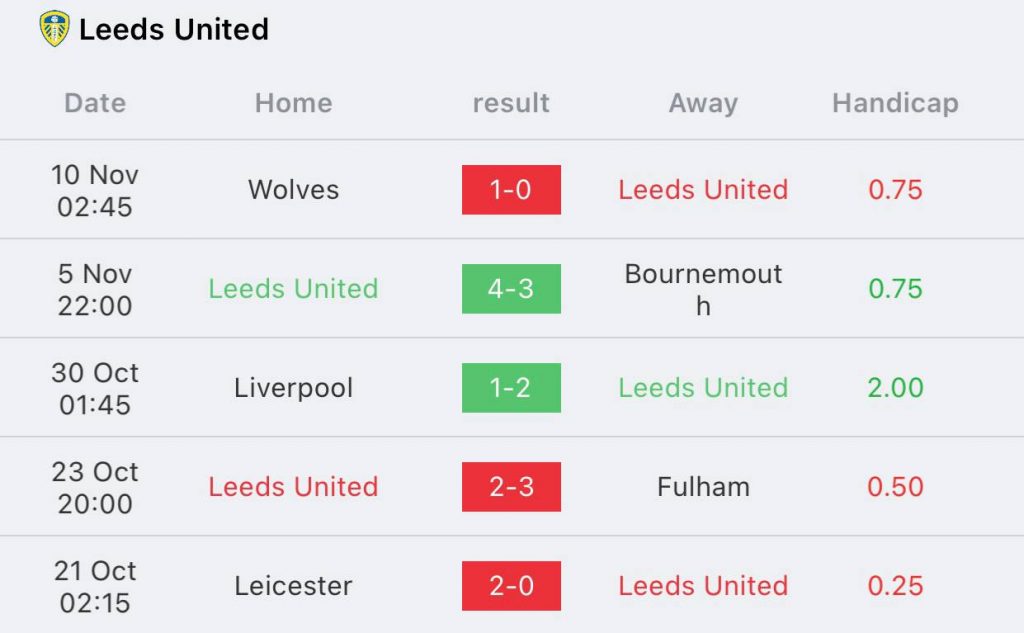Image resolution: width=1024 pixels, height=633 pixels.
Task: Open the green 1-2 Liverpool result badge
Action: tap(511, 387)
